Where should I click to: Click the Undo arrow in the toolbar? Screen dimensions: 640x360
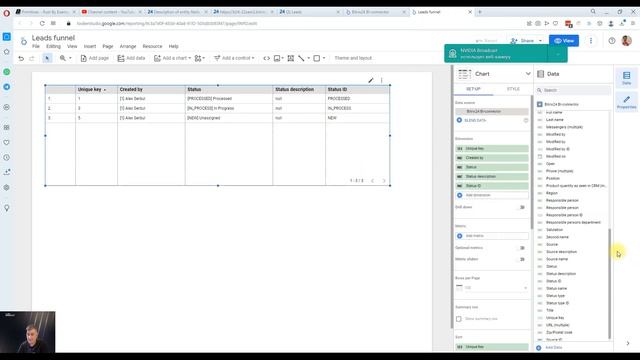click(21, 58)
